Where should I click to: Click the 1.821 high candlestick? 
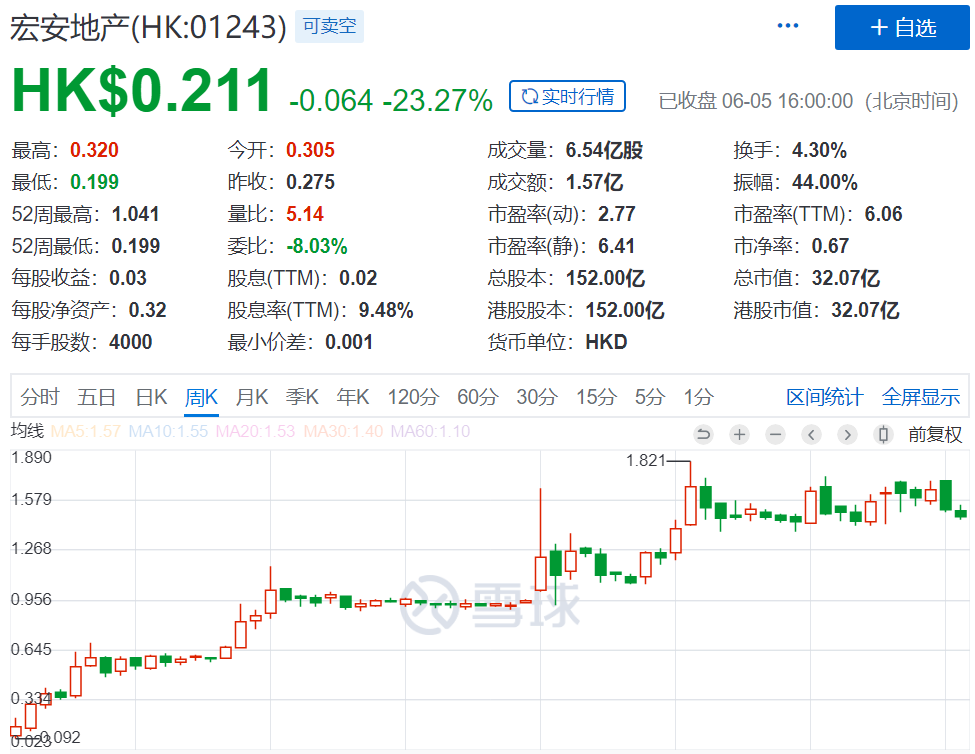tap(690, 505)
